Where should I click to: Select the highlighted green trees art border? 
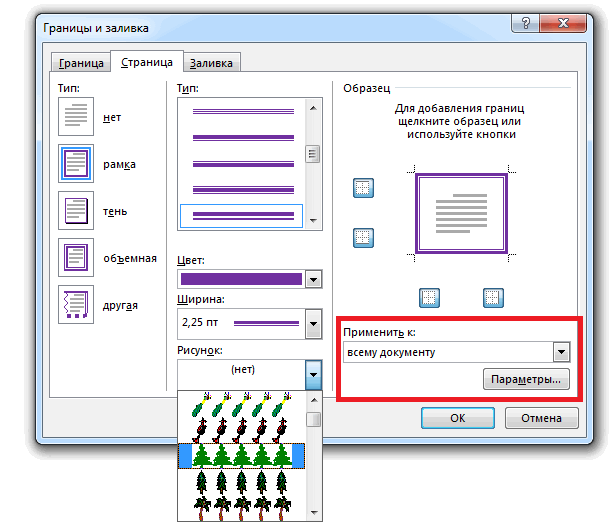pyautogui.click(x=241, y=456)
